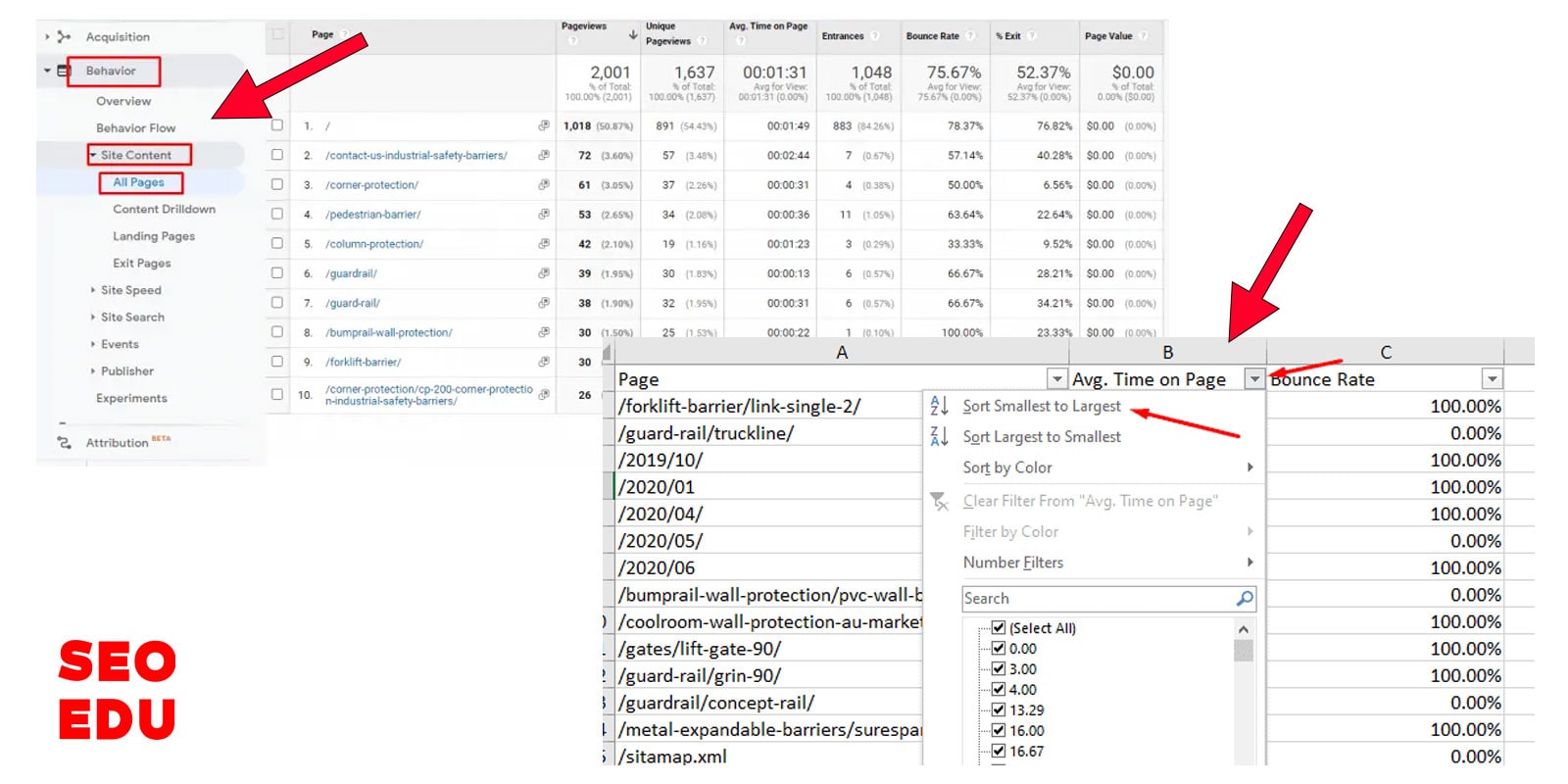Screen dimensions: 1568x784
Task: Open /corner-protection/ page in new window icon
Action: (544, 184)
